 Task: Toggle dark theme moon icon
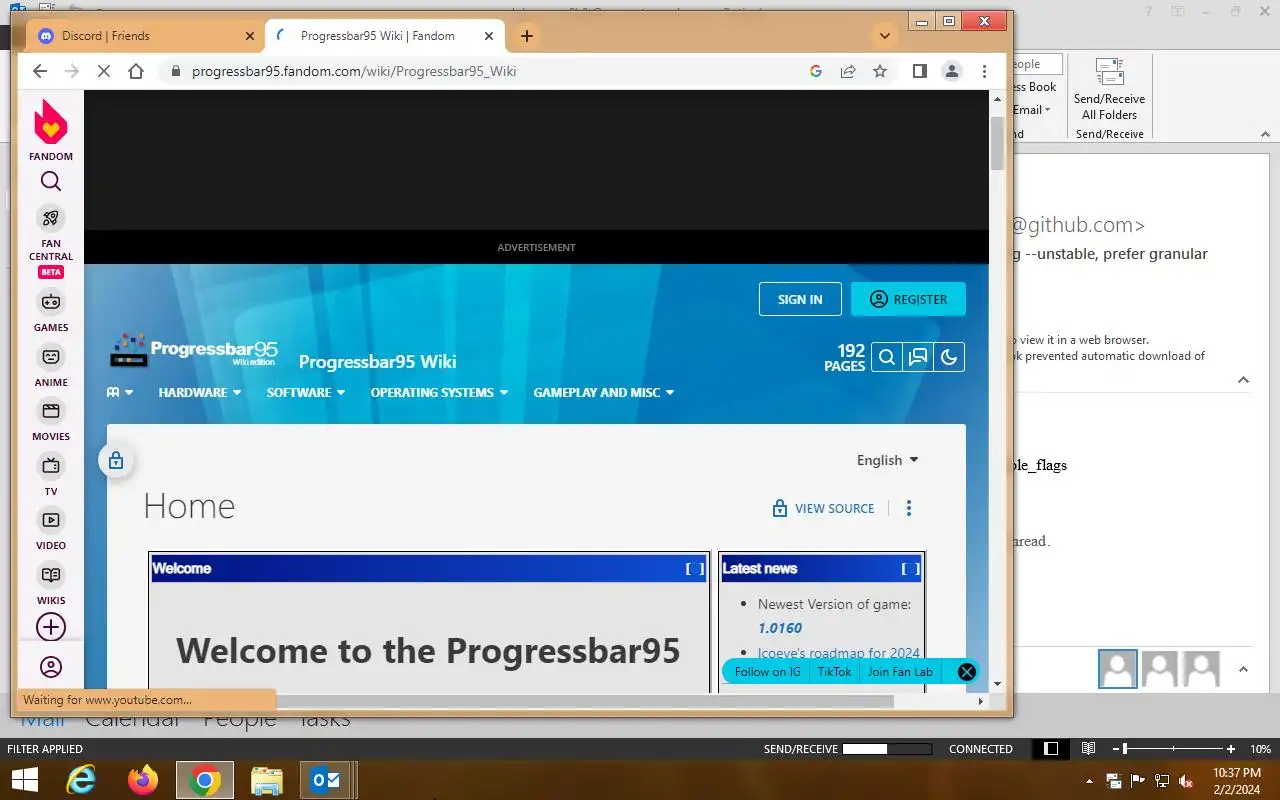949,357
